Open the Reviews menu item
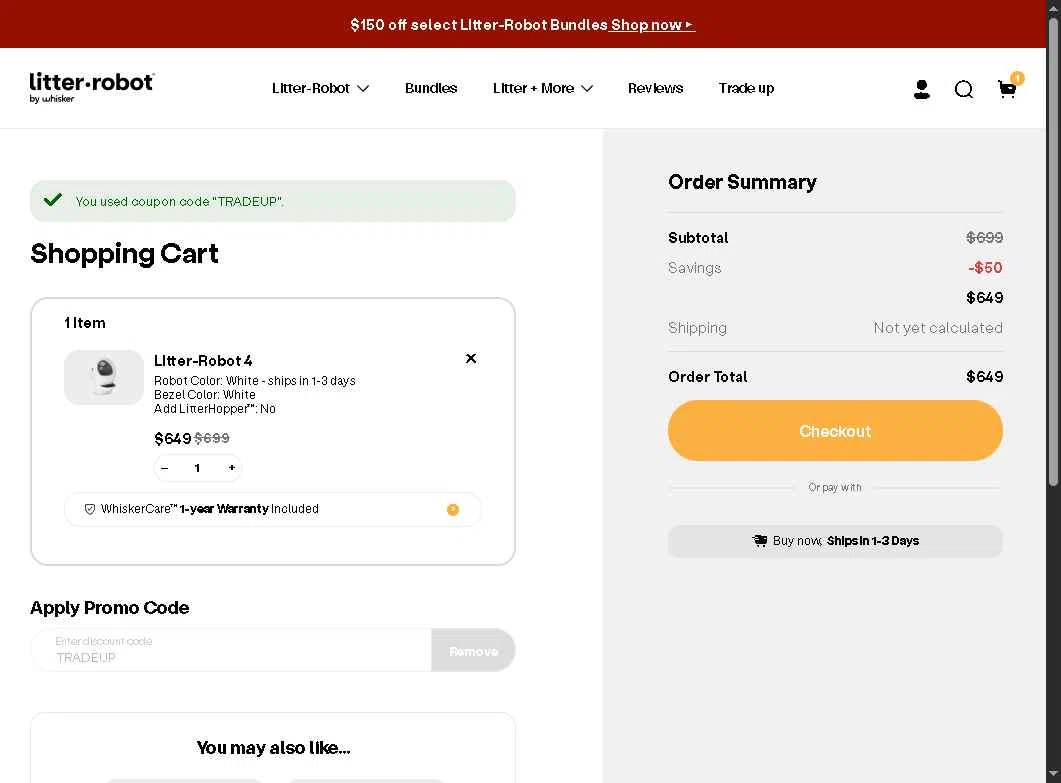1061x783 pixels. (x=655, y=88)
